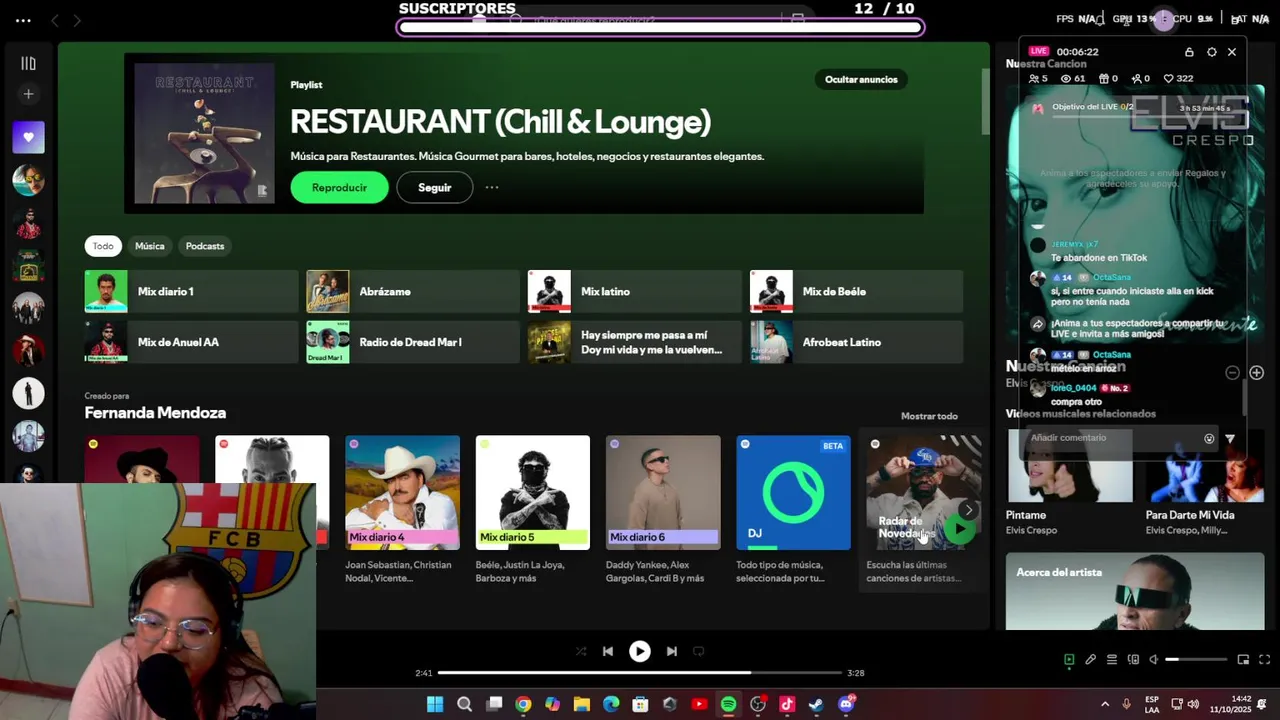Click the carousel next arrow chevron
The width and height of the screenshot is (1280, 720).
pos(968,510)
